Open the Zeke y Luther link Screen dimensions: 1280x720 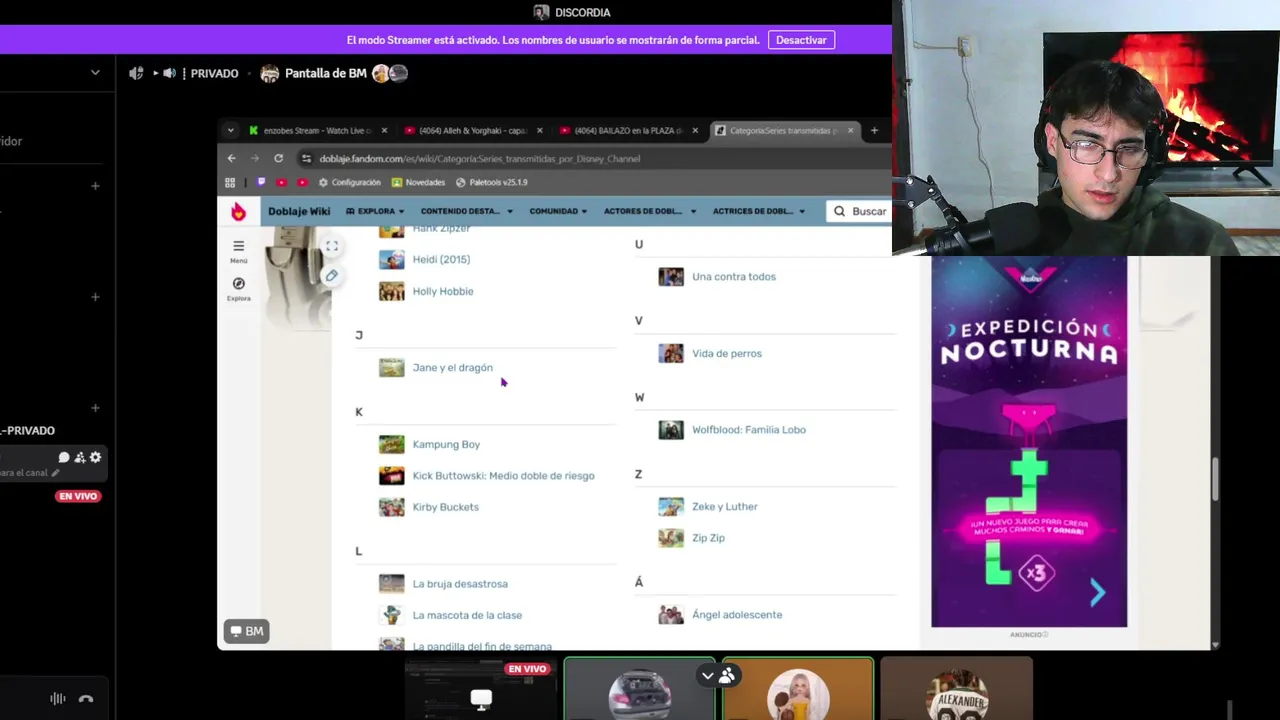pos(725,507)
